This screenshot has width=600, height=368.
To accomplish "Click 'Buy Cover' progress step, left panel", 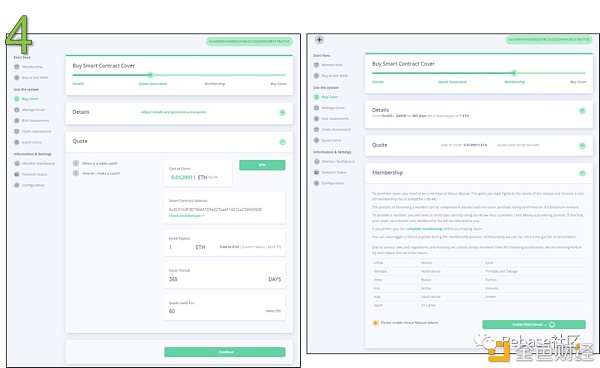I will click(x=279, y=84).
